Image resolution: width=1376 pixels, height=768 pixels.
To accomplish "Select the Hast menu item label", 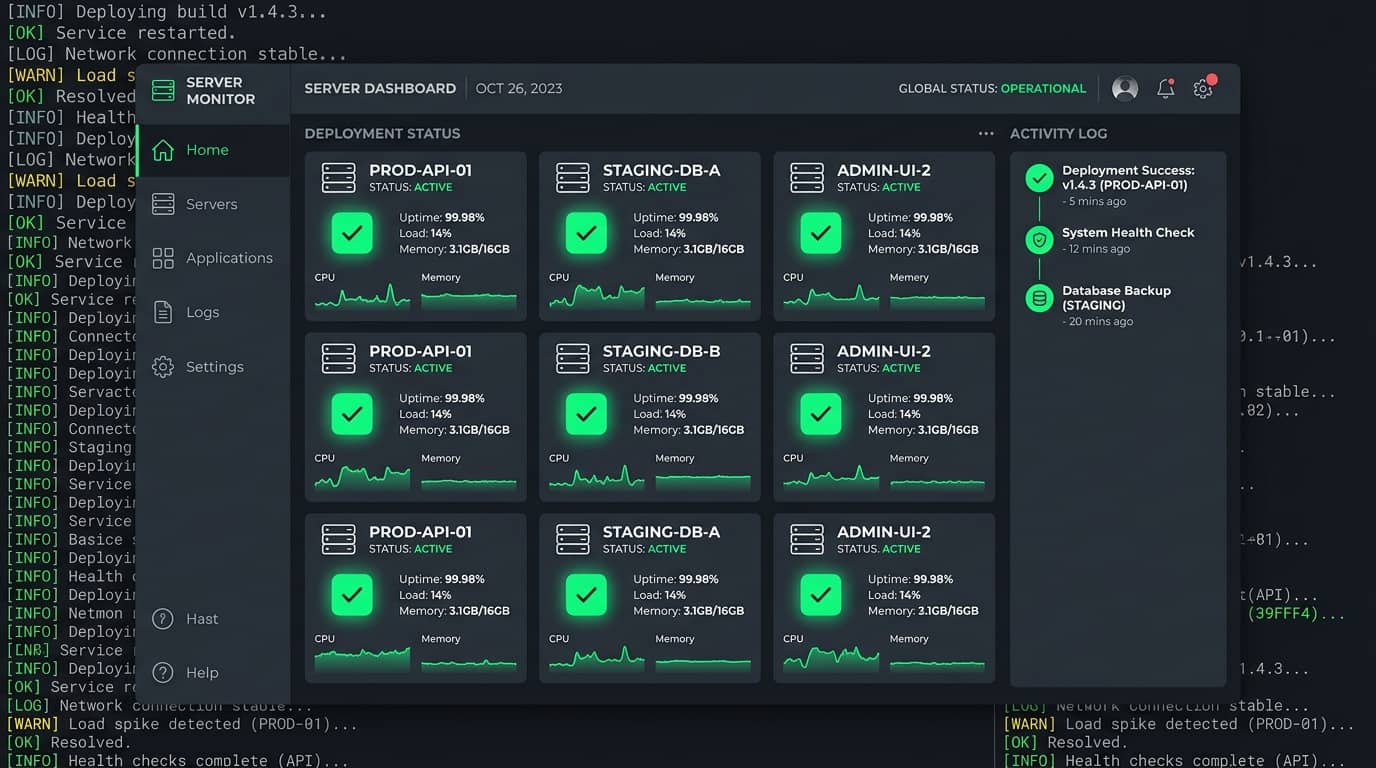I will [202, 619].
